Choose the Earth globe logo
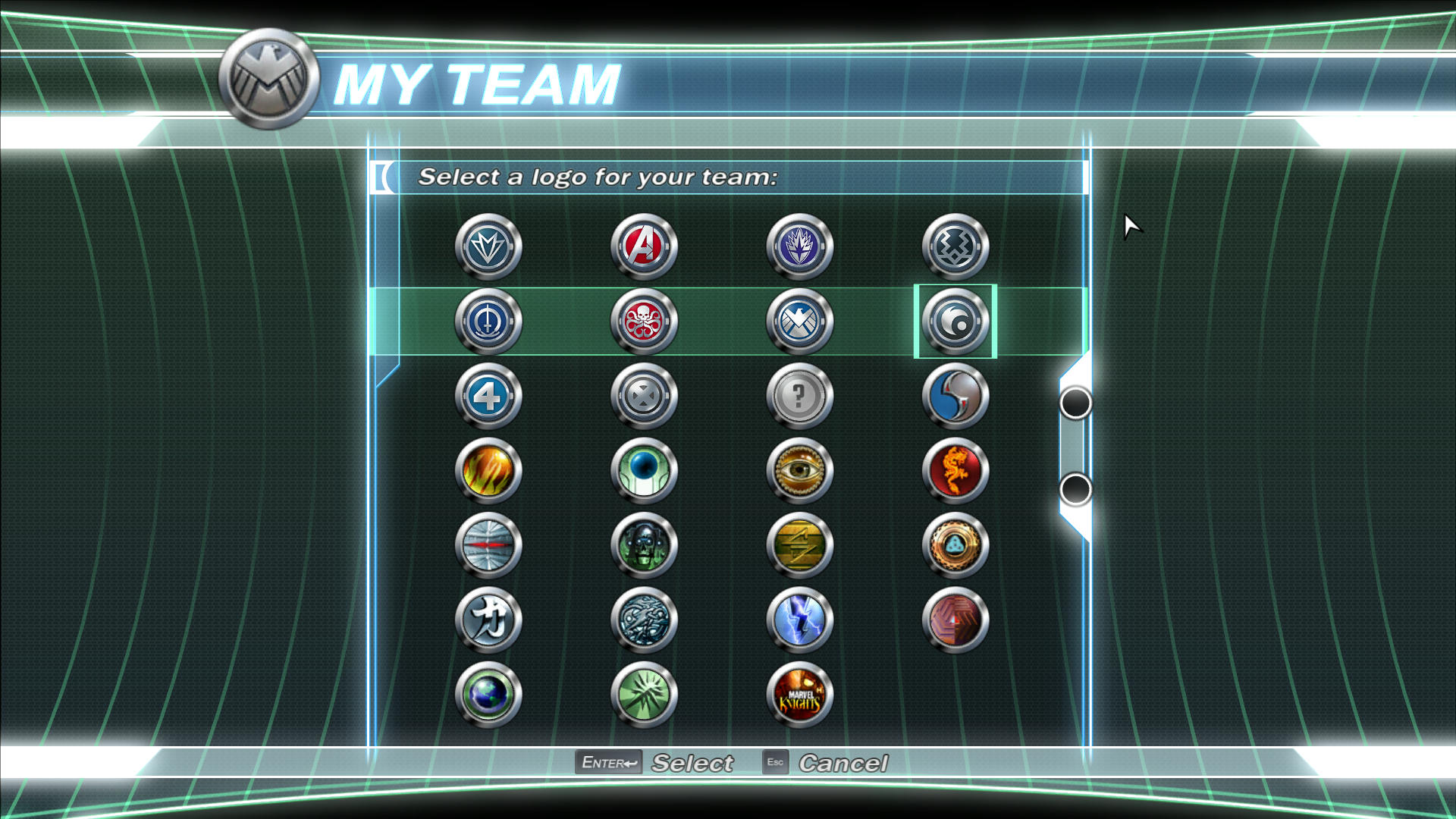Image resolution: width=1456 pixels, height=819 pixels. (488, 695)
